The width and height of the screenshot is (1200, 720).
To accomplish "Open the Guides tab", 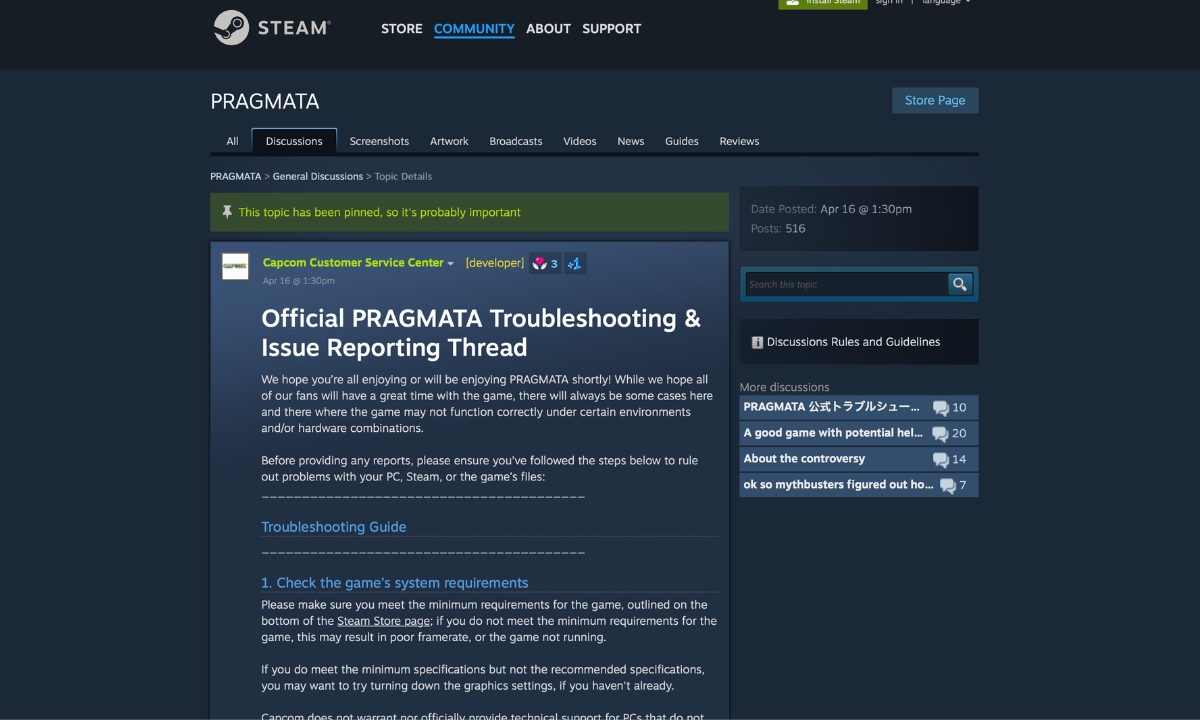I will (682, 141).
